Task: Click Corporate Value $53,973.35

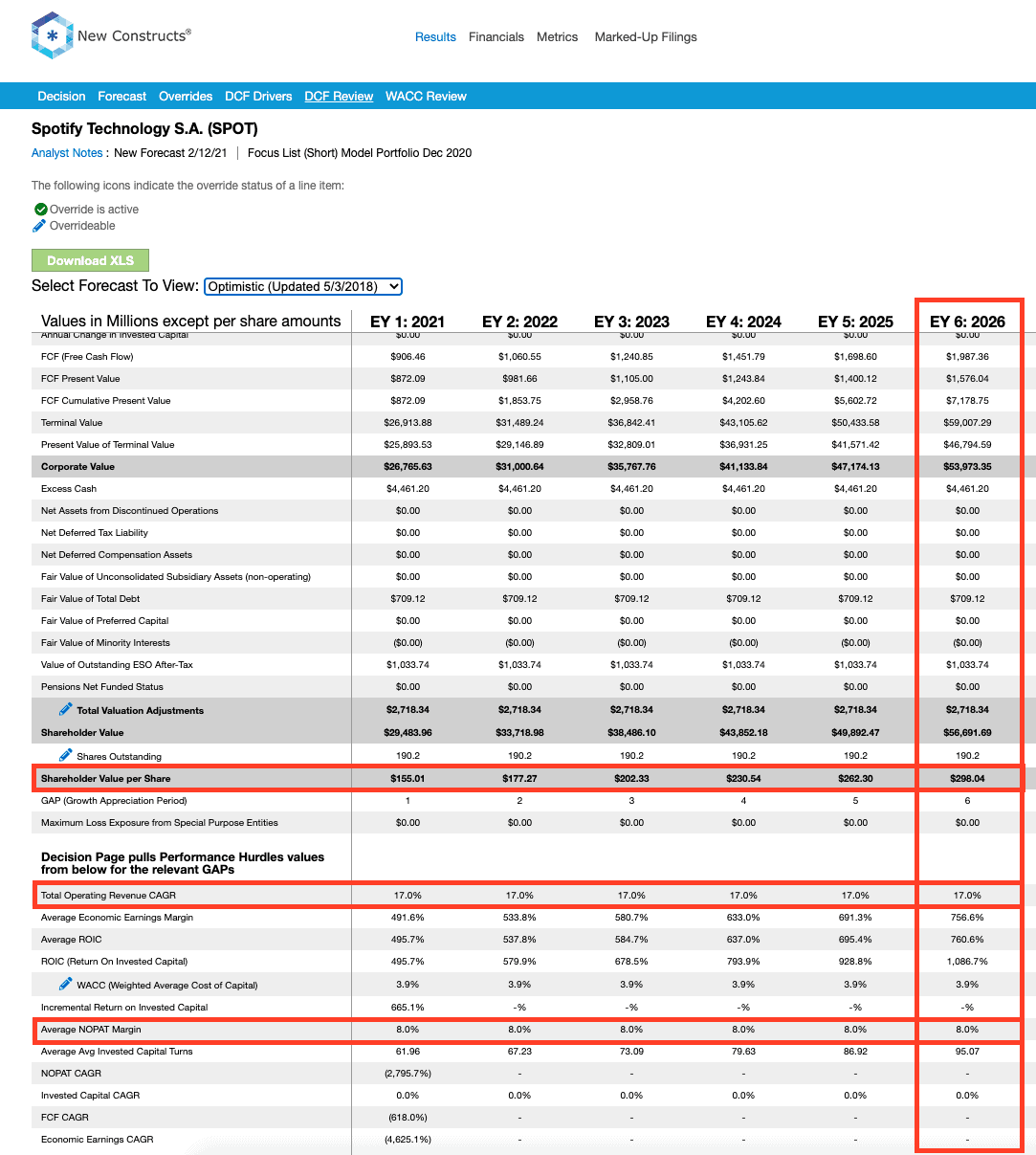Action: tap(967, 467)
